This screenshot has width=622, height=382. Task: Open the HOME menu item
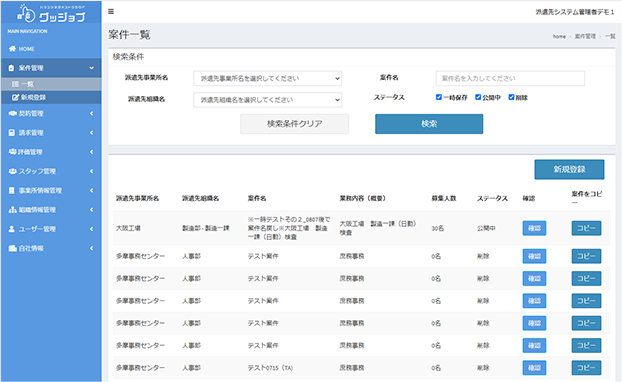[51, 49]
